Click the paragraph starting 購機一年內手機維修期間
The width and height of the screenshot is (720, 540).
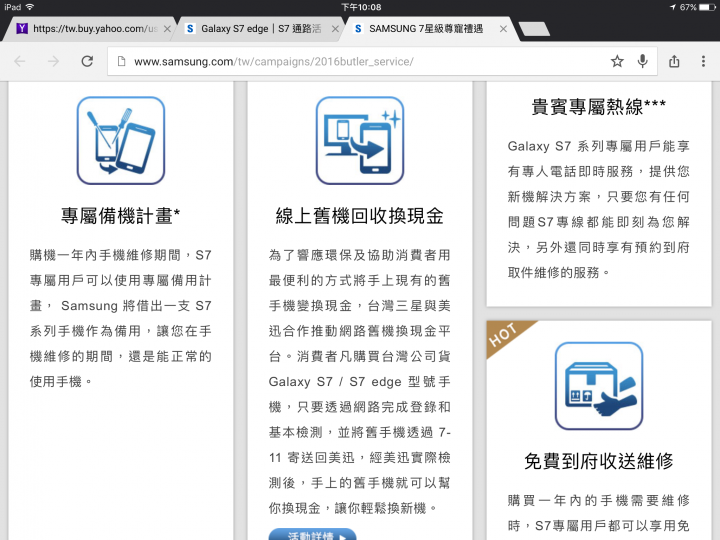[x=121, y=318]
